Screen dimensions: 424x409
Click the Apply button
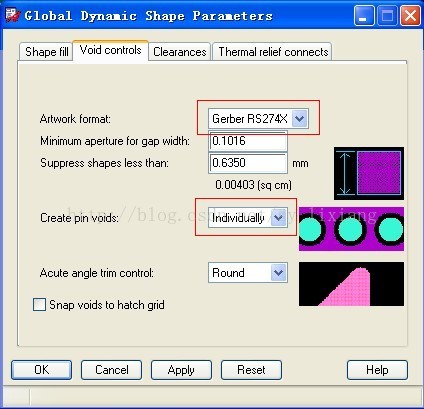click(181, 370)
